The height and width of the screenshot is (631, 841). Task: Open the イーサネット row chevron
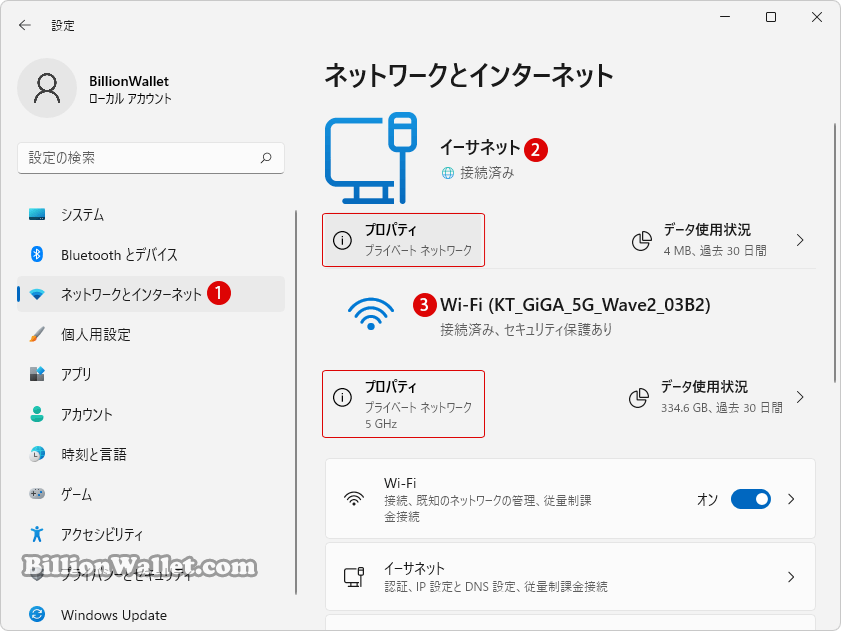tap(791, 577)
